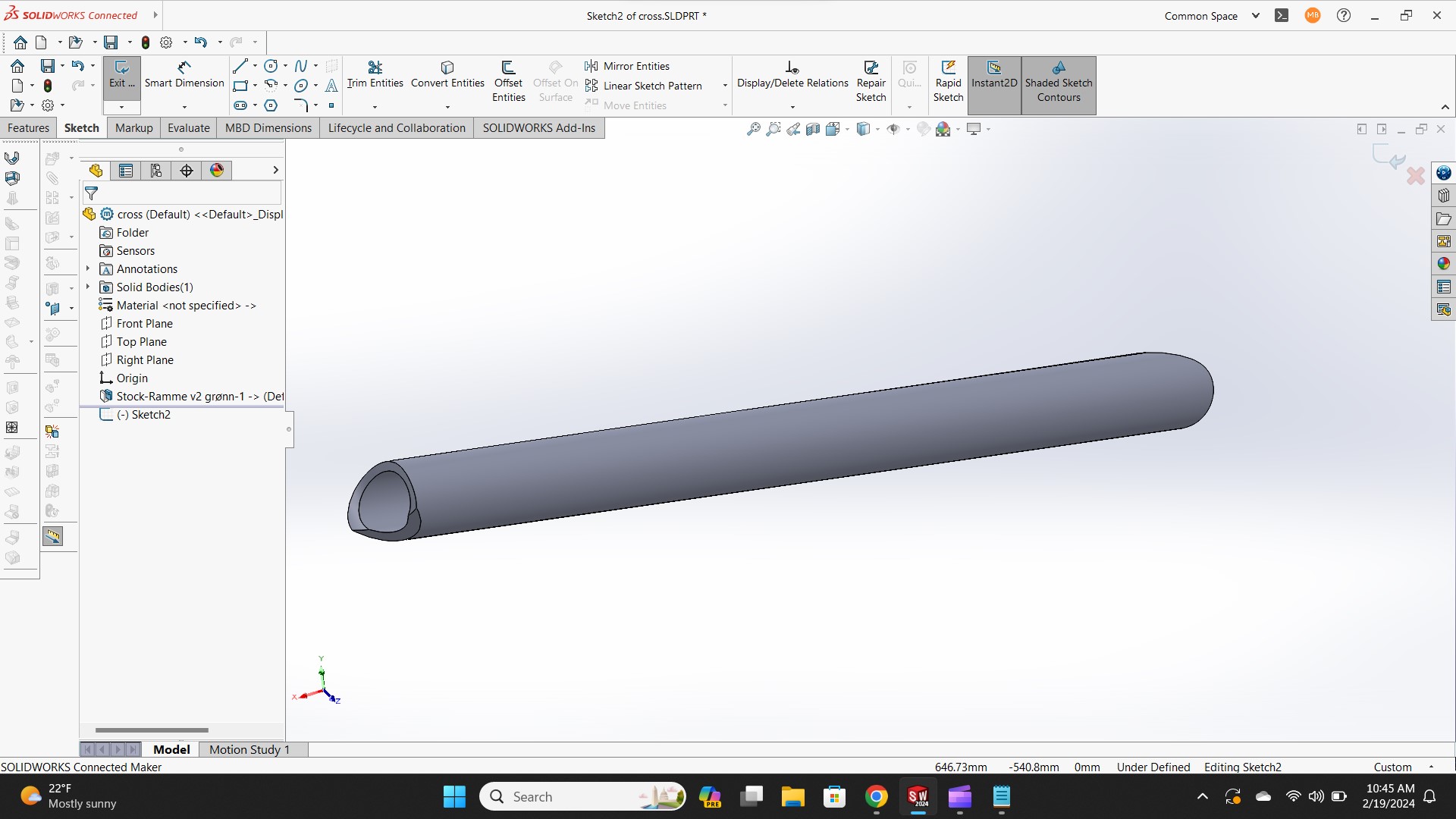Switch to Motion Study 1 tab
This screenshot has width=1456, height=819.
[249, 749]
